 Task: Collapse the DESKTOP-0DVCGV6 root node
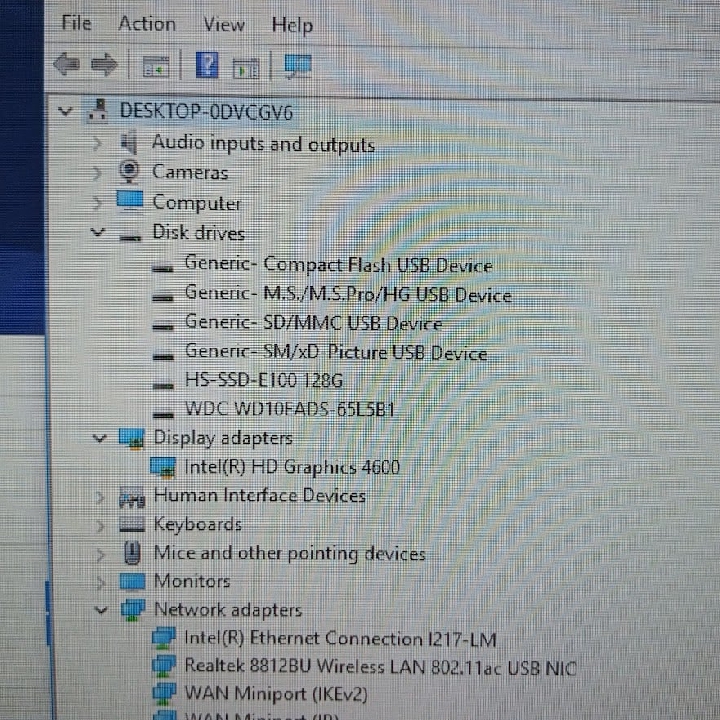[65, 112]
